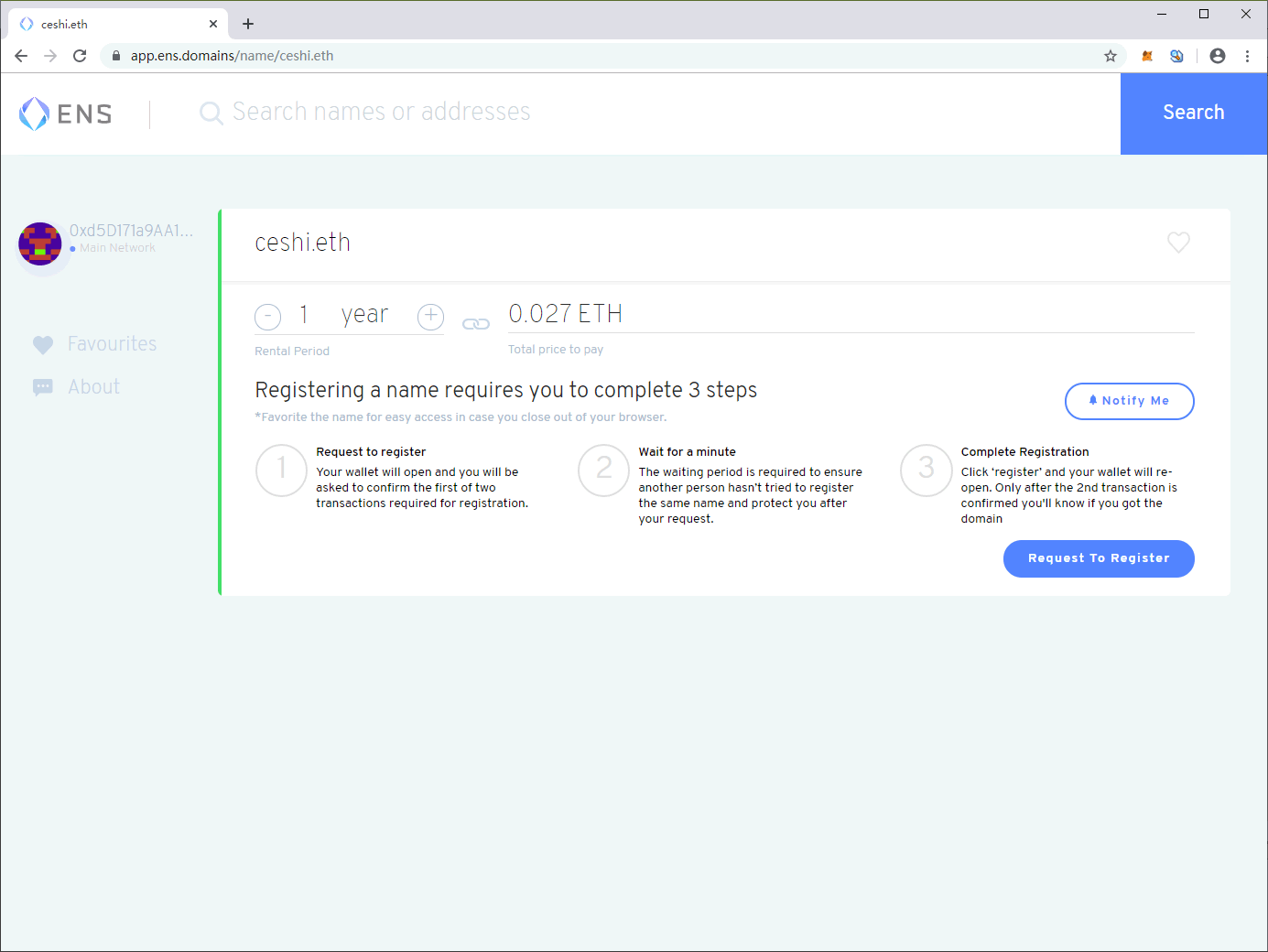The width and height of the screenshot is (1268, 952).
Task: Click step 3 circle for Complete Registration
Action: (927, 471)
